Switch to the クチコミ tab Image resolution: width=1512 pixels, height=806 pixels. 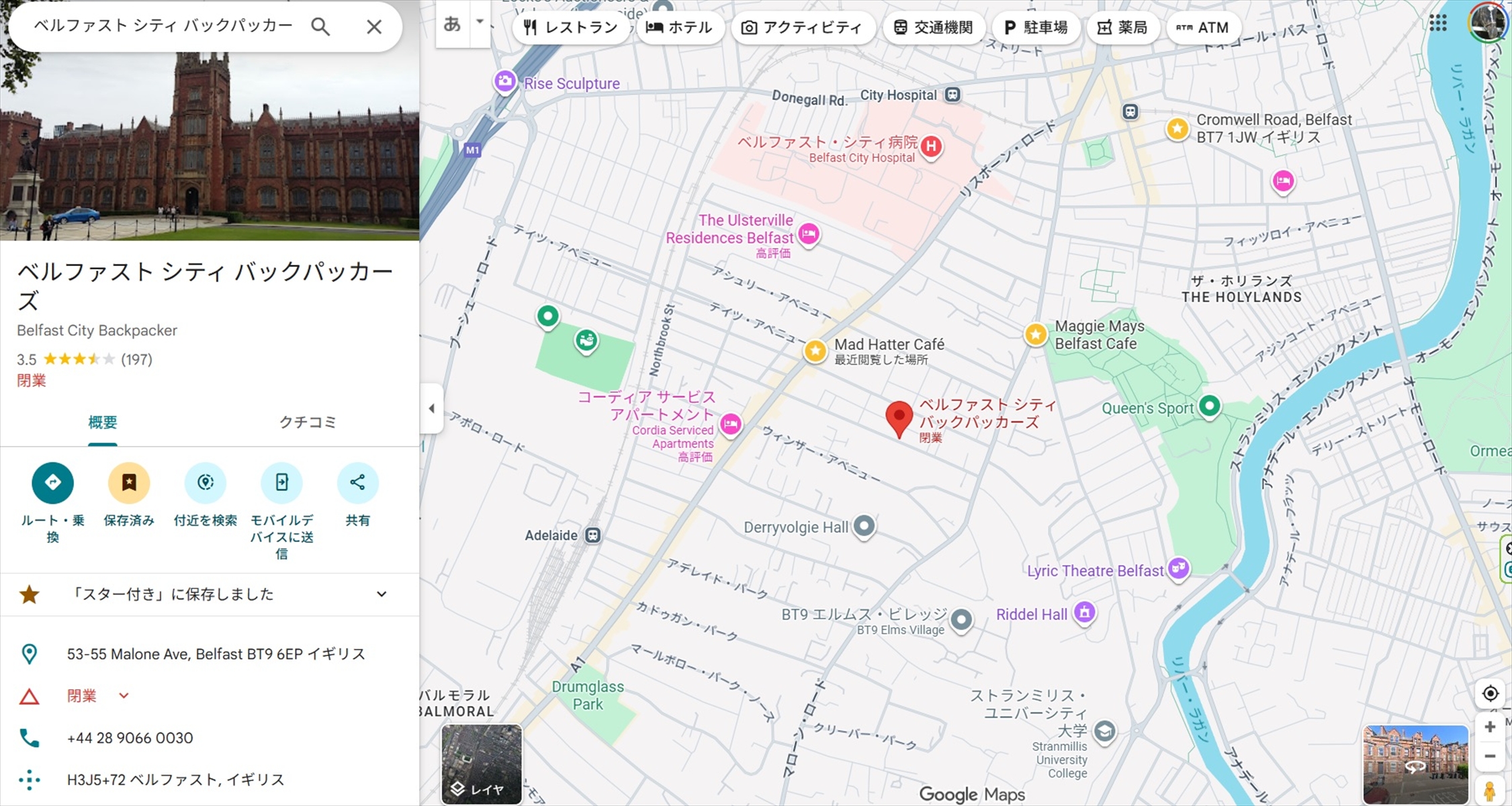307,422
